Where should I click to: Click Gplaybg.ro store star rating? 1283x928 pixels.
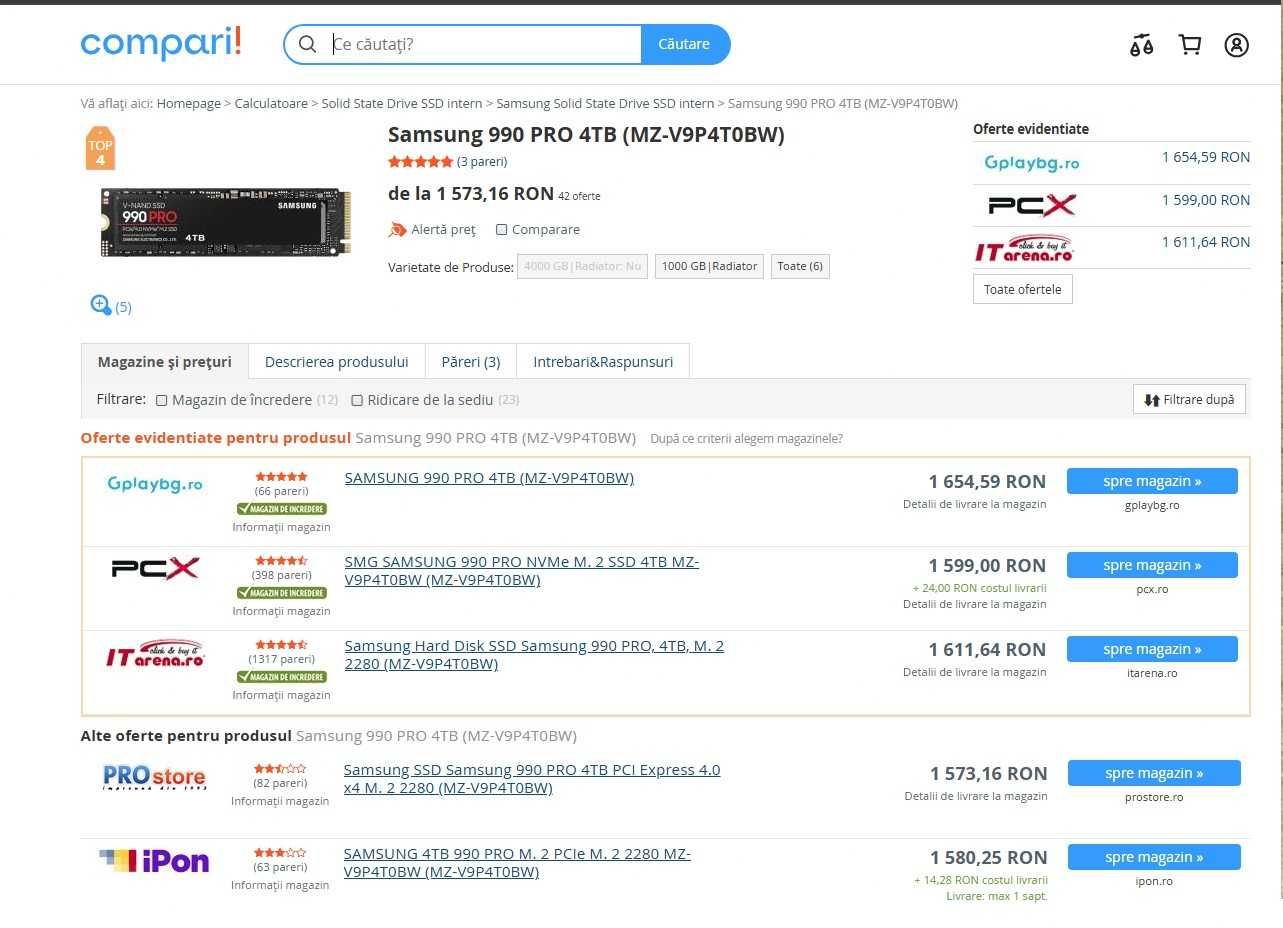point(281,477)
